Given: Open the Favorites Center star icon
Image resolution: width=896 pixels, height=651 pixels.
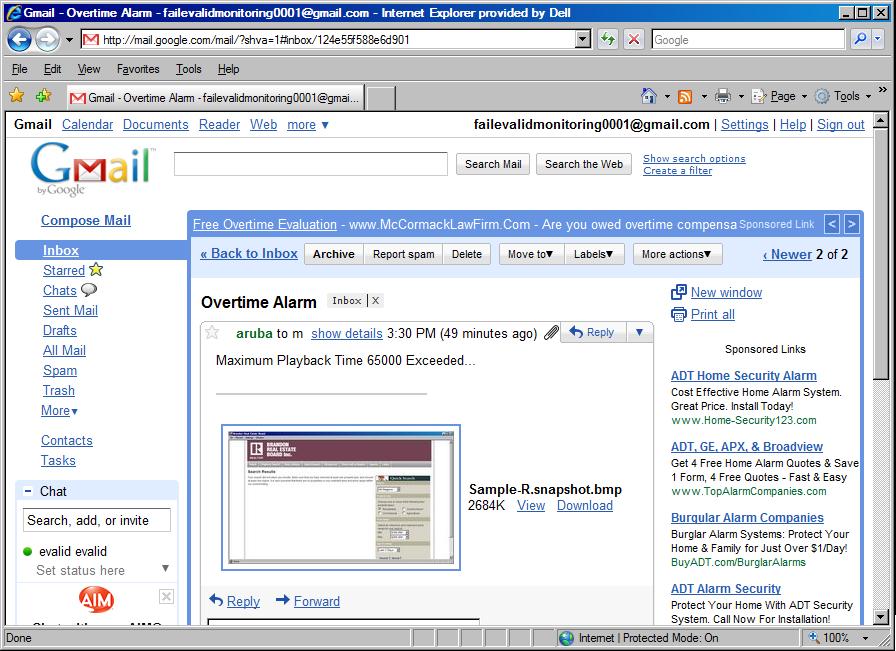Looking at the screenshot, I should [17, 95].
